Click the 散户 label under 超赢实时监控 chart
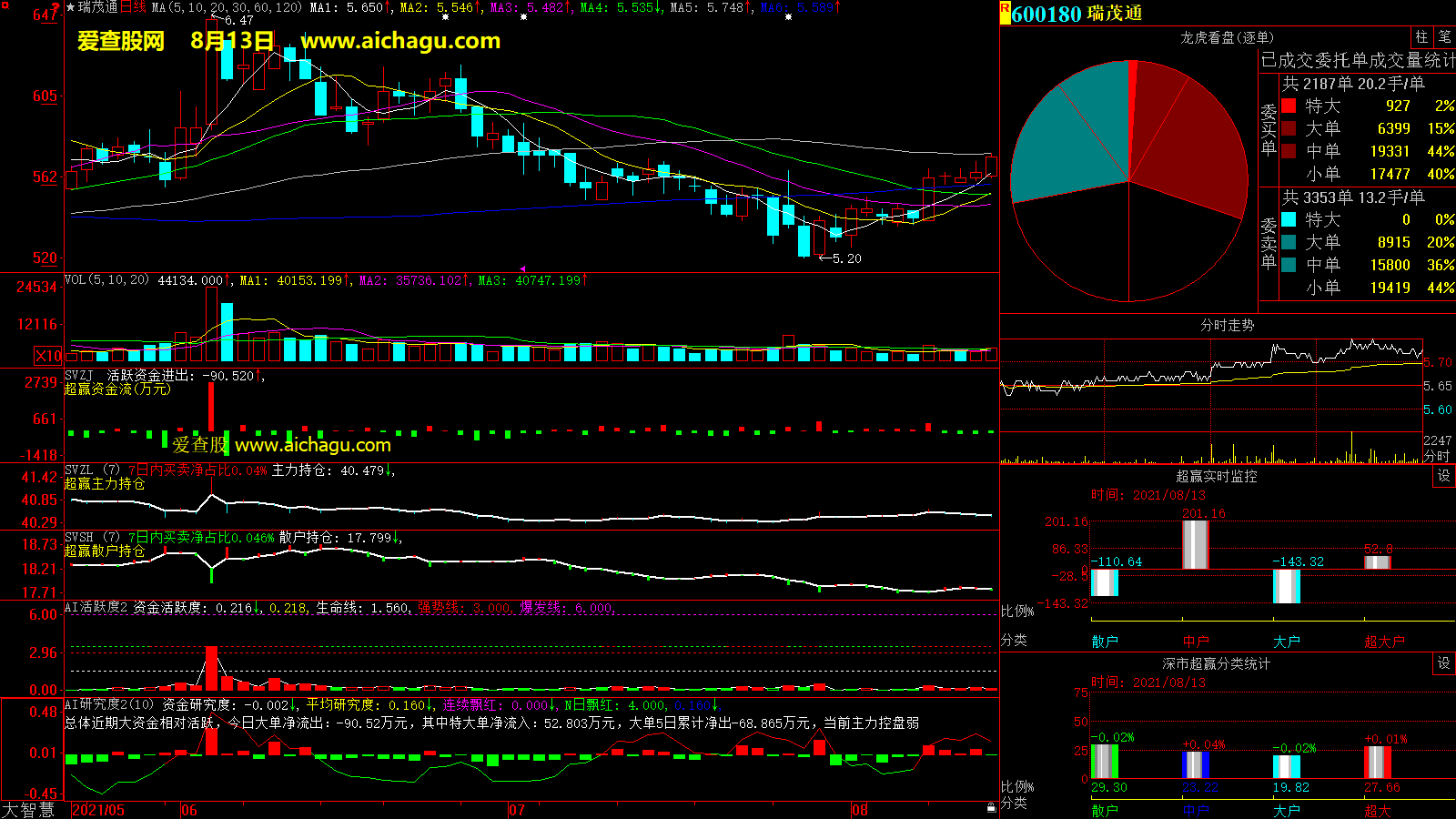Image resolution: width=1456 pixels, height=819 pixels. (1105, 642)
